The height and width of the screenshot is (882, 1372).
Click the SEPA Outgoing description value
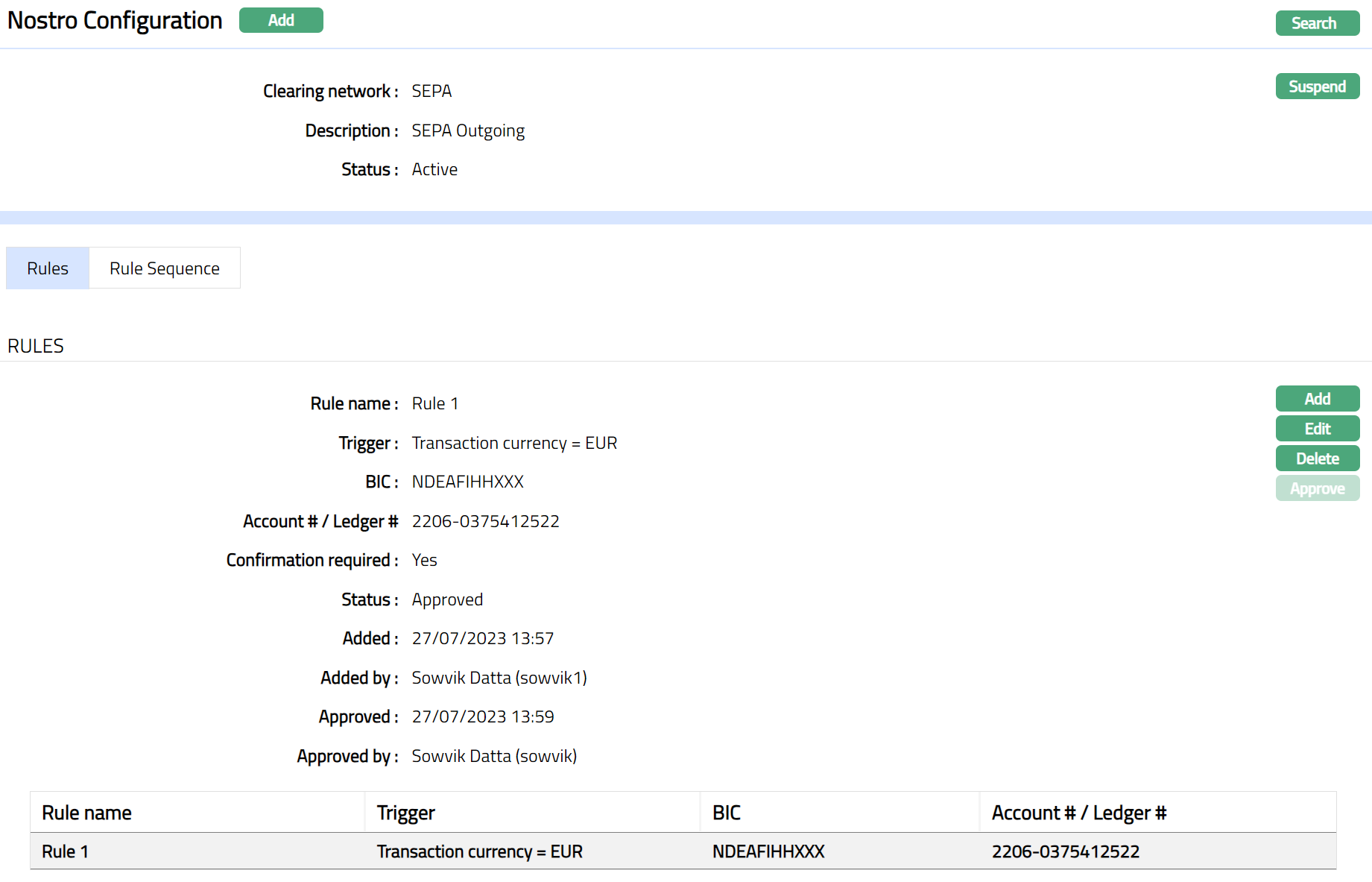(468, 130)
